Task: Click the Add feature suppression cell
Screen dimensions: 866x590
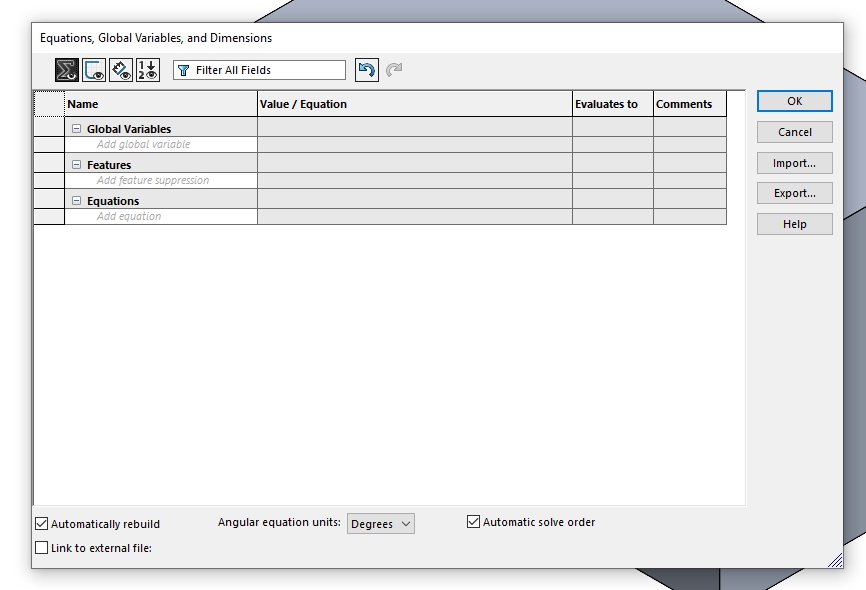Action: point(161,181)
